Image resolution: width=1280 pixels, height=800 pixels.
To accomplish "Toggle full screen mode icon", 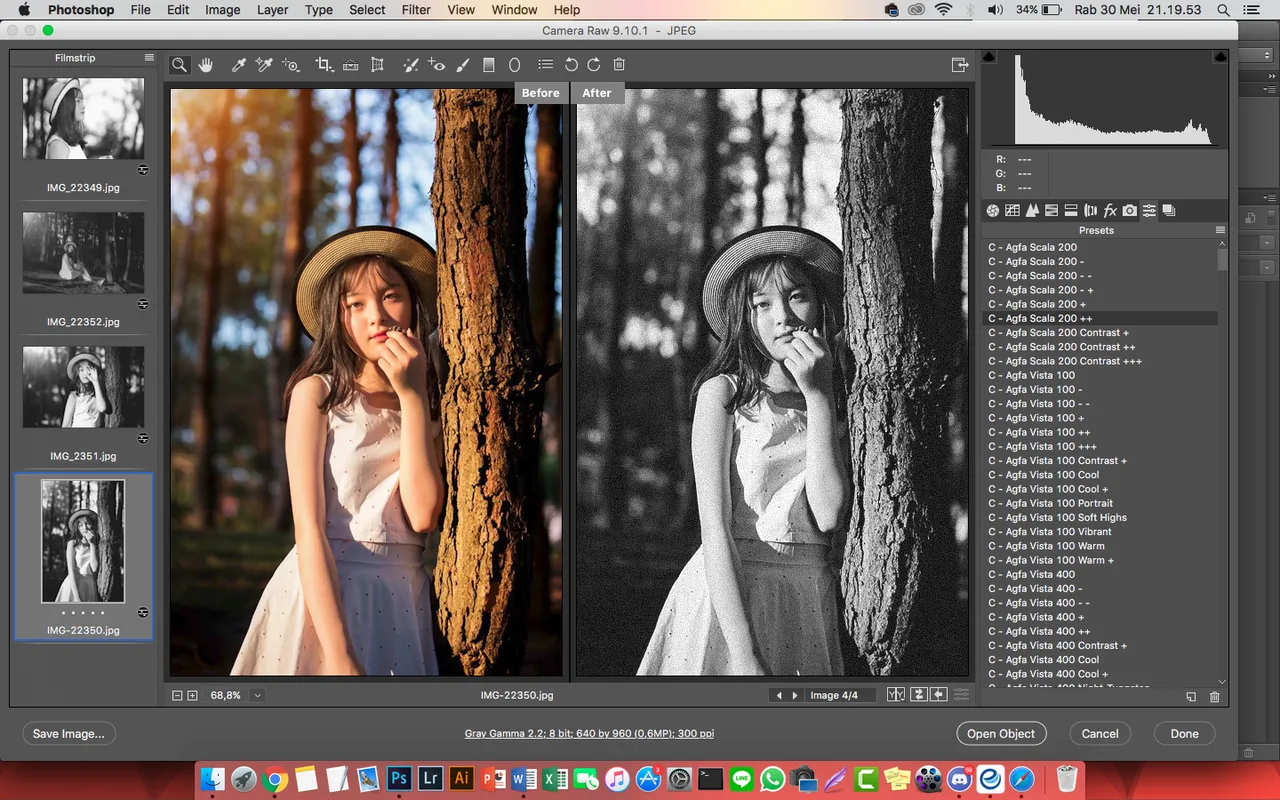I will tap(960, 65).
